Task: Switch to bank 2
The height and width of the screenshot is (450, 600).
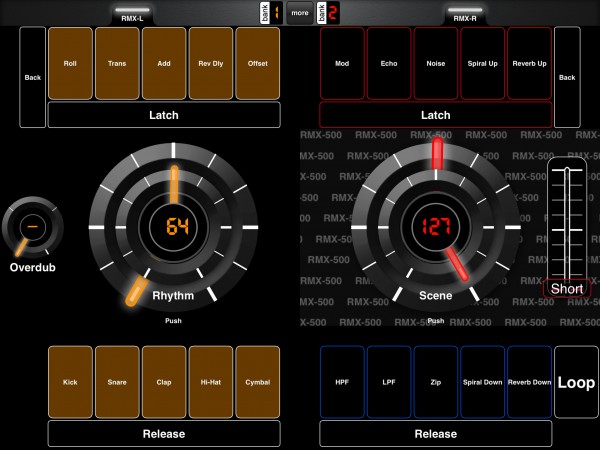Action: (328, 13)
